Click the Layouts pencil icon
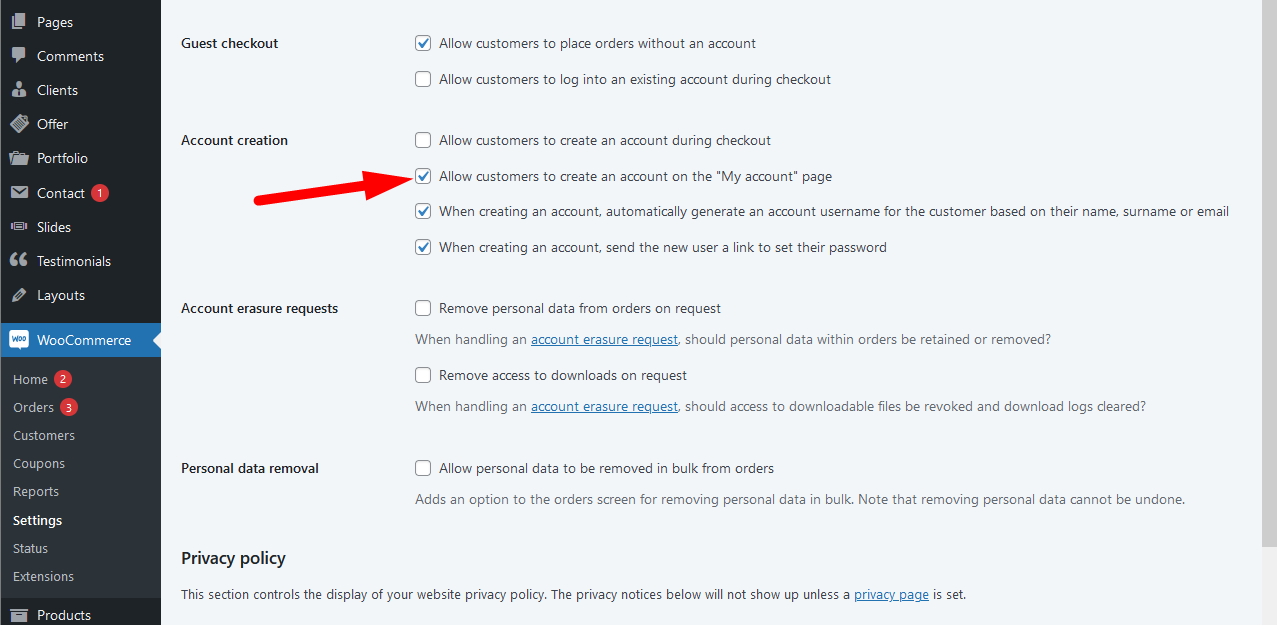The image size is (1277, 625). 19,295
